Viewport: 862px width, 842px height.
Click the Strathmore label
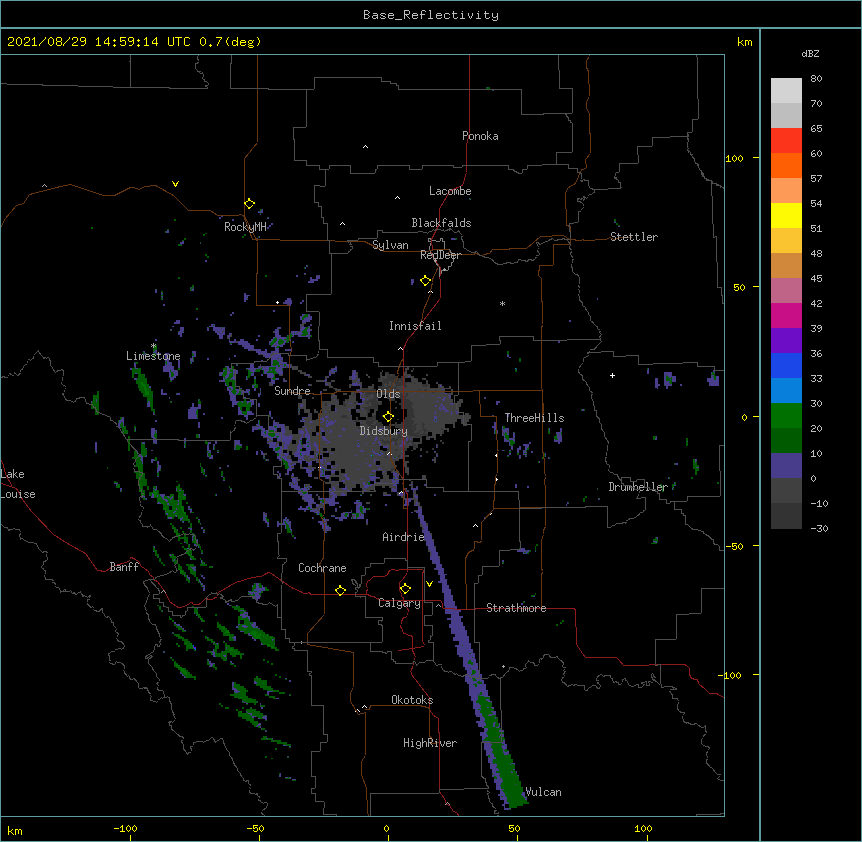[x=516, y=608]
